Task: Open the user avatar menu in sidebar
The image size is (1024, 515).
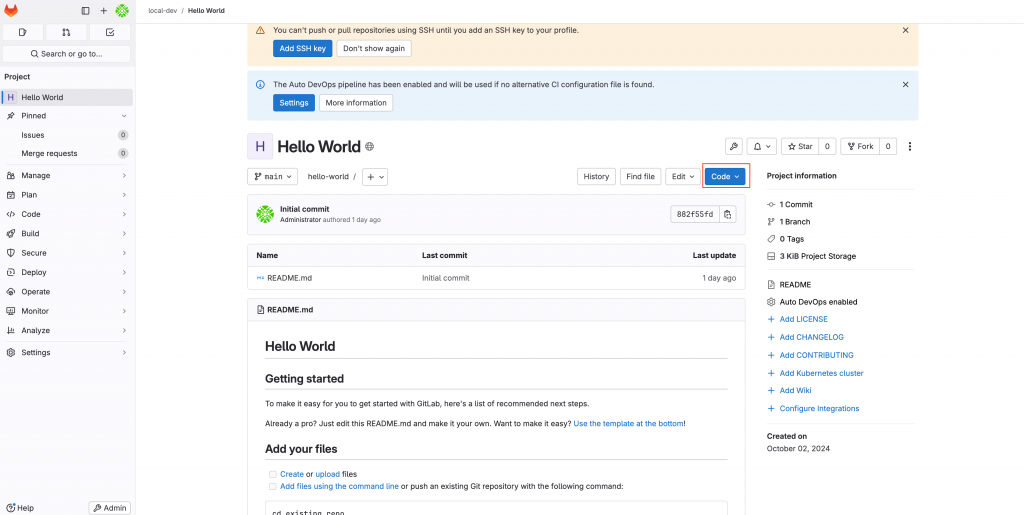Action: 122,11
